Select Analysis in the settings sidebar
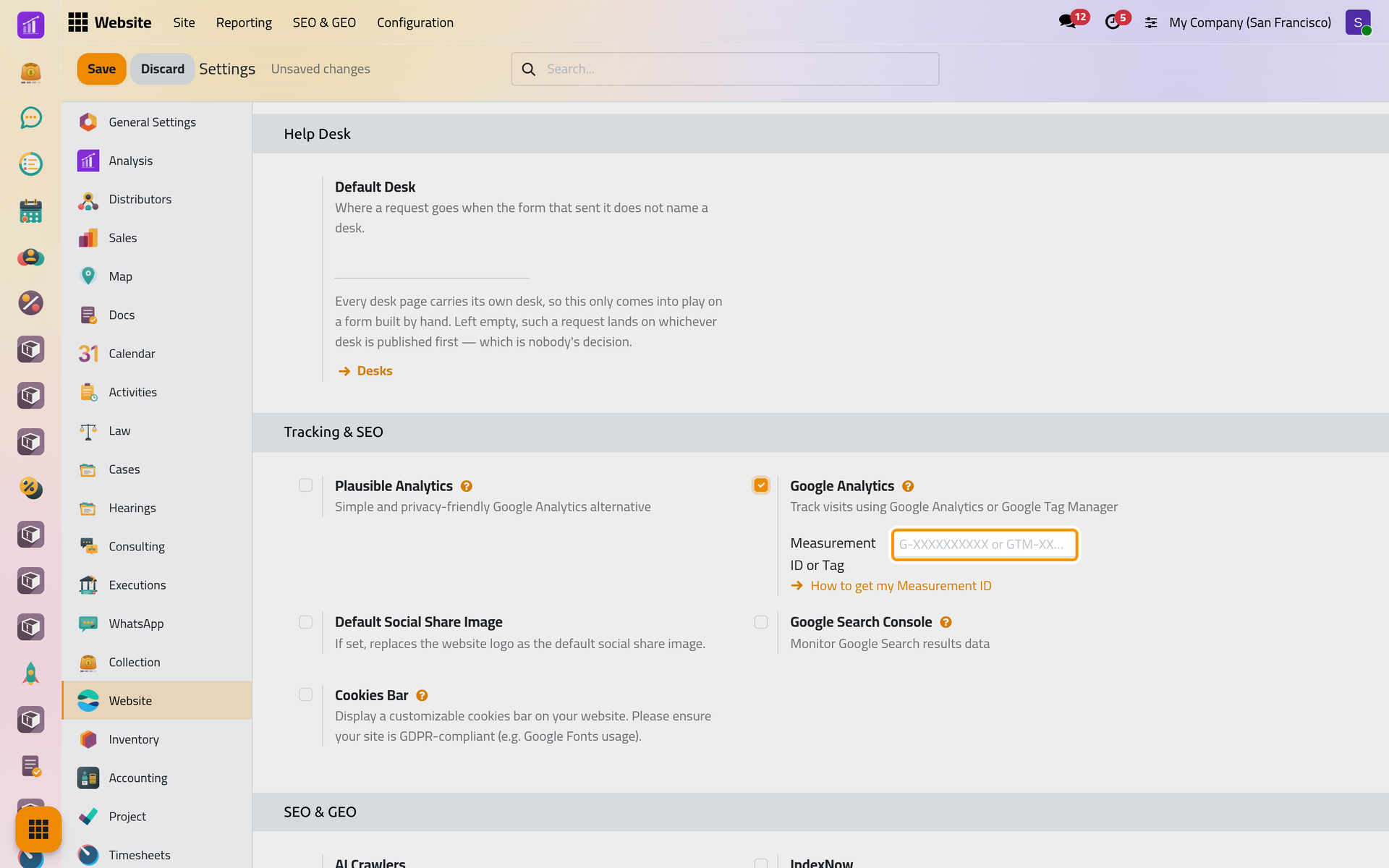 tap(157, 161)
